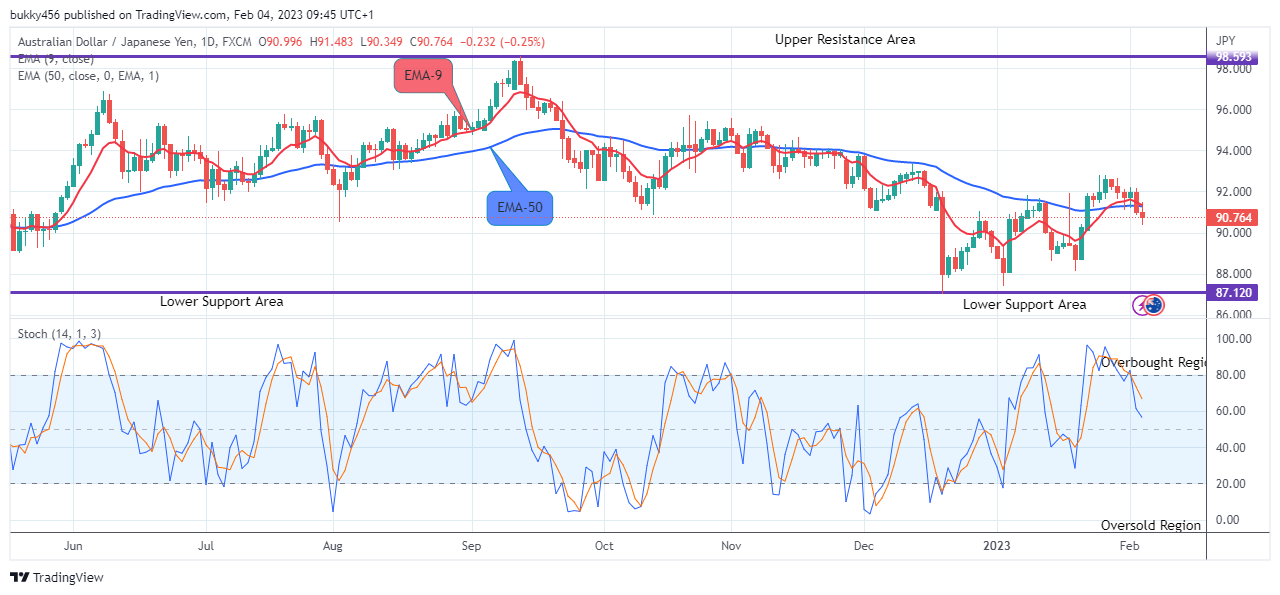
Task: Open the EMA (50, close, 0, EMA, 1) legend
Action: pyautogui.click(x=88, y=76)
